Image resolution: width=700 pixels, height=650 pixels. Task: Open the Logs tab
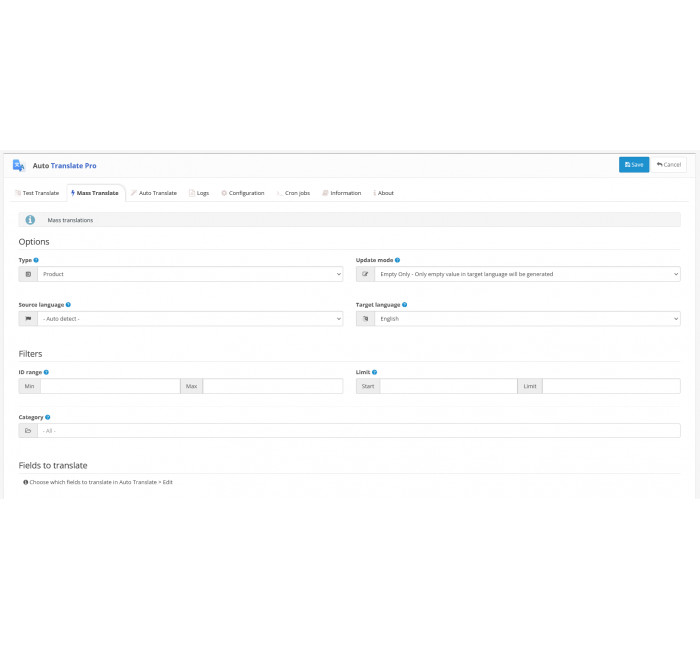tap(199, 193)
